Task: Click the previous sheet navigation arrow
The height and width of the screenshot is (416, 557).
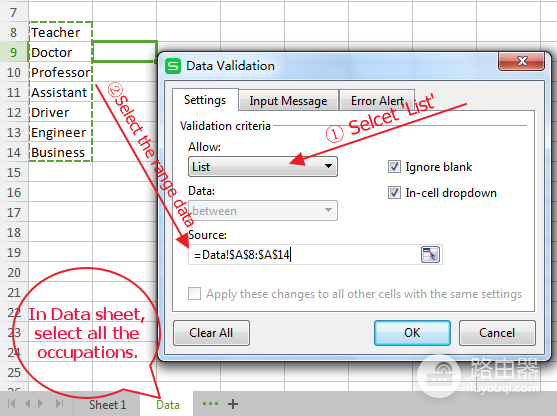Action: tap(28, 404)
